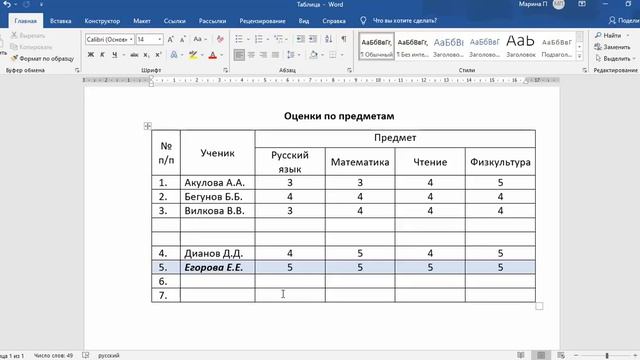Open the font name combo box

tap(109, 39)
